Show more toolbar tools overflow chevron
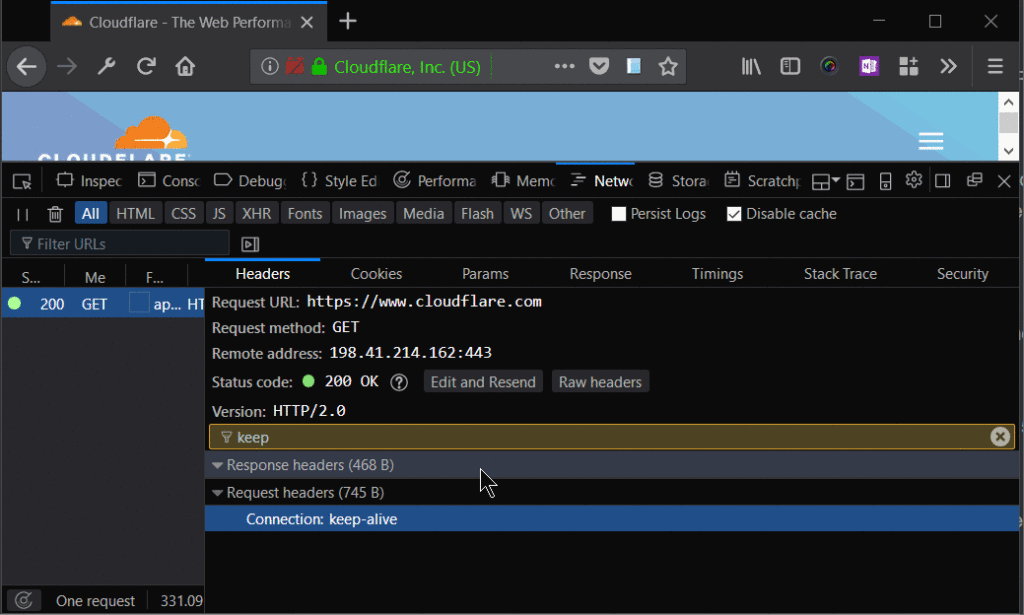The height and width of the screenshot is (615, 1024). point(948,67)
